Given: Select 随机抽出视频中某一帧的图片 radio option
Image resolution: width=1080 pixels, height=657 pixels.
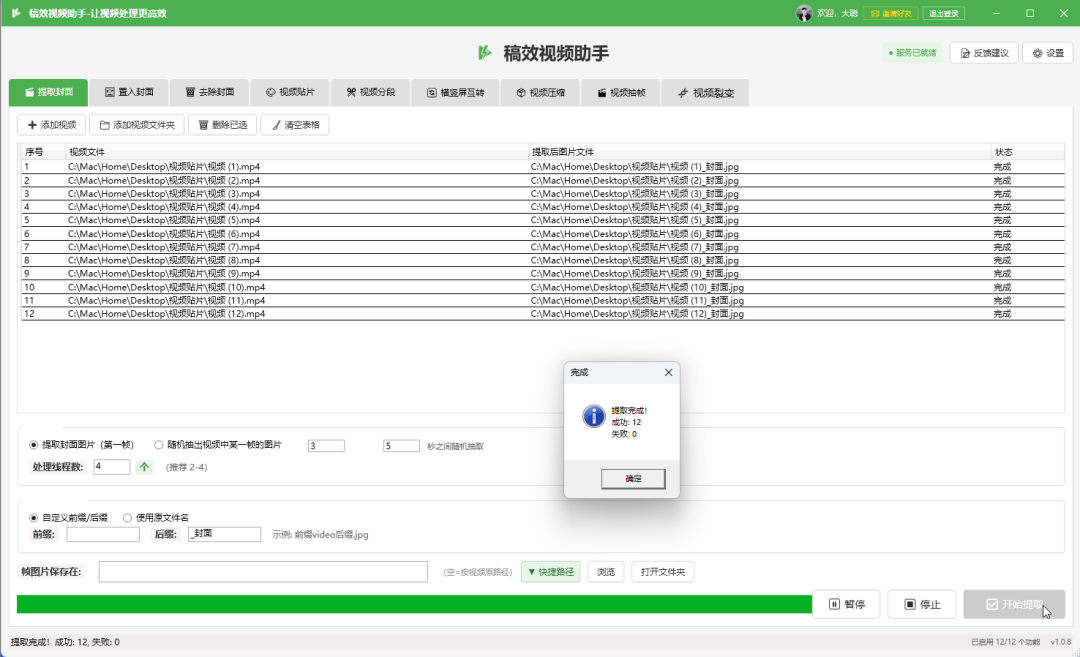Looking at the screenshot, I should click(x=158, y=445).
